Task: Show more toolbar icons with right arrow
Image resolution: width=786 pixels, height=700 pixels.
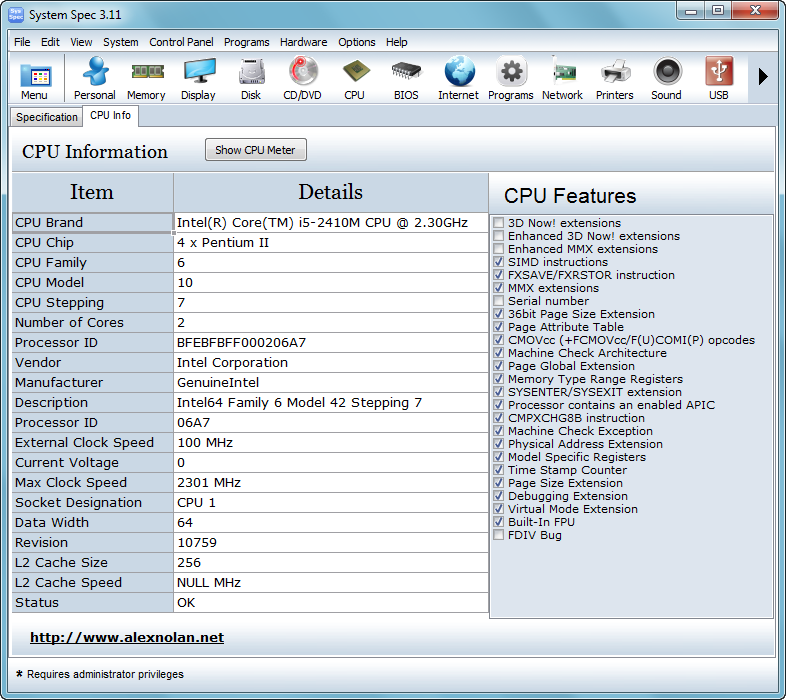Action: (x=763, y=77)
